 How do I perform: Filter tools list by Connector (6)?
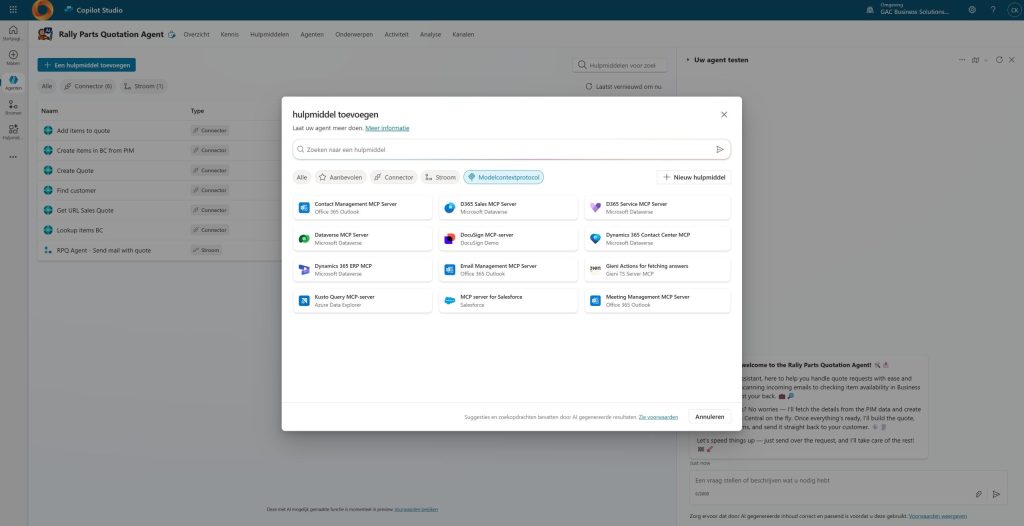88,86
